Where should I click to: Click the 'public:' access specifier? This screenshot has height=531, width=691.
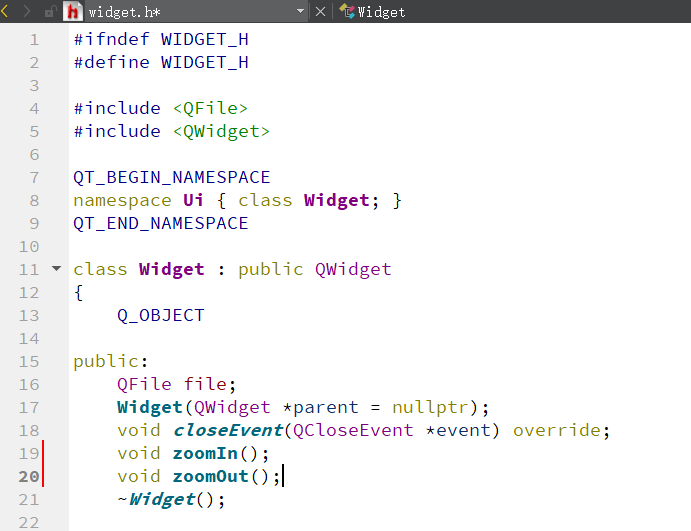[111, 361]
